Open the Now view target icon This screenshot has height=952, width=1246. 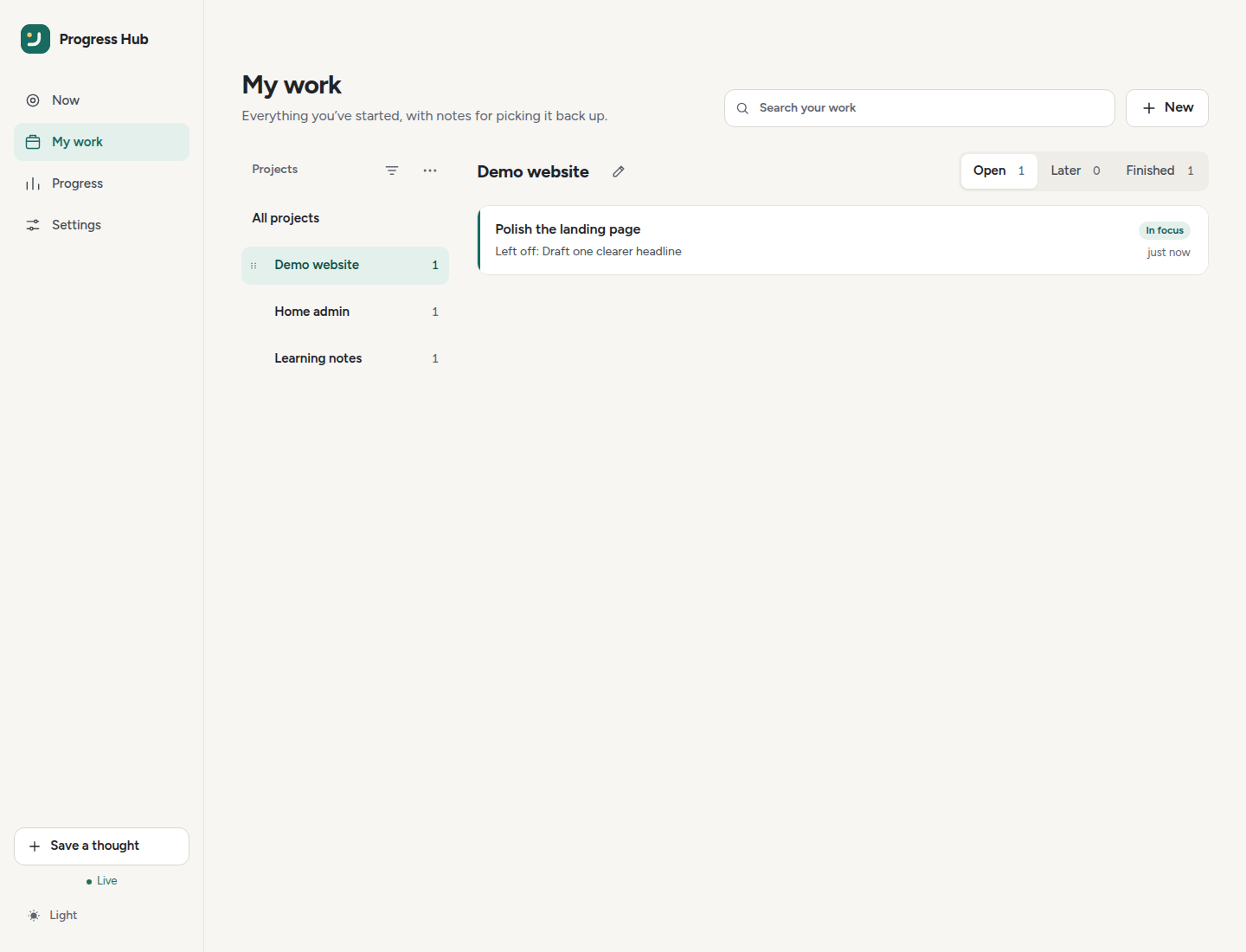pyautogui.click(x=33, y=100)
